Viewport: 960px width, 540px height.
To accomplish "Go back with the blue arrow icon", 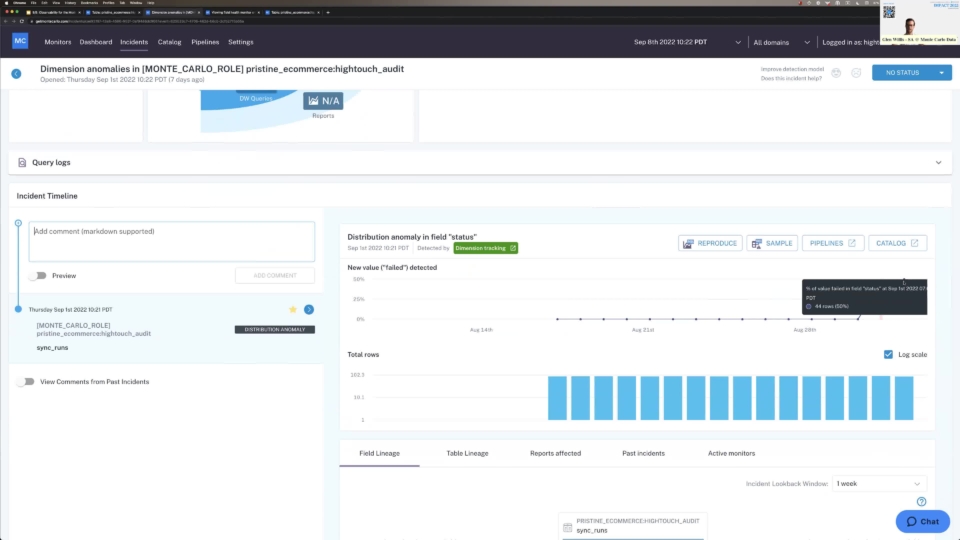I will click(x=17, y=73).
